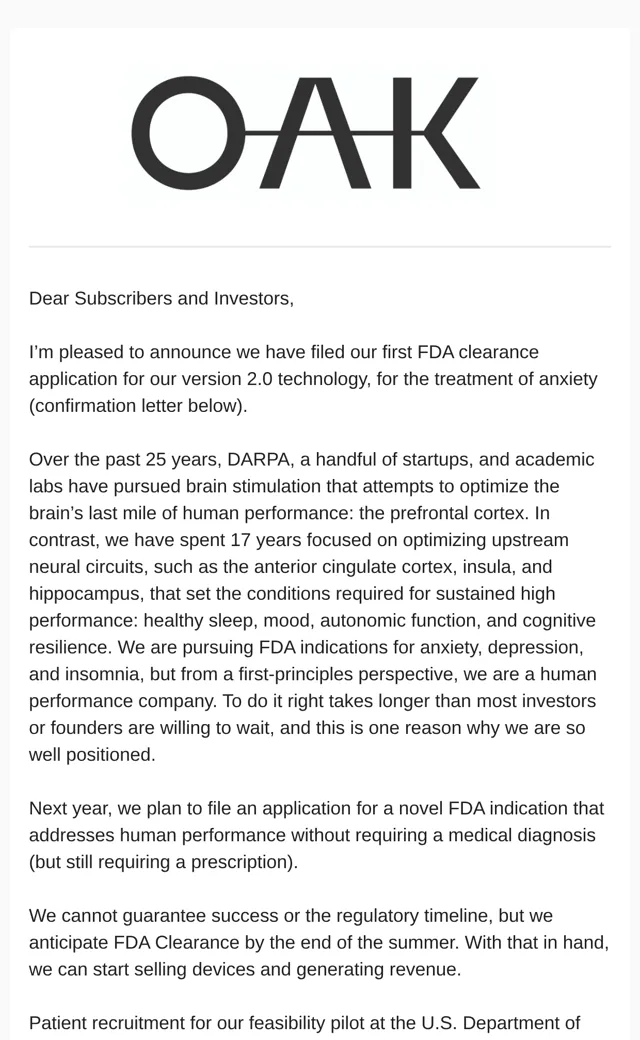
Task: Click 'We cannot guarantee success' sentence
Action: [x=153, y=916]
